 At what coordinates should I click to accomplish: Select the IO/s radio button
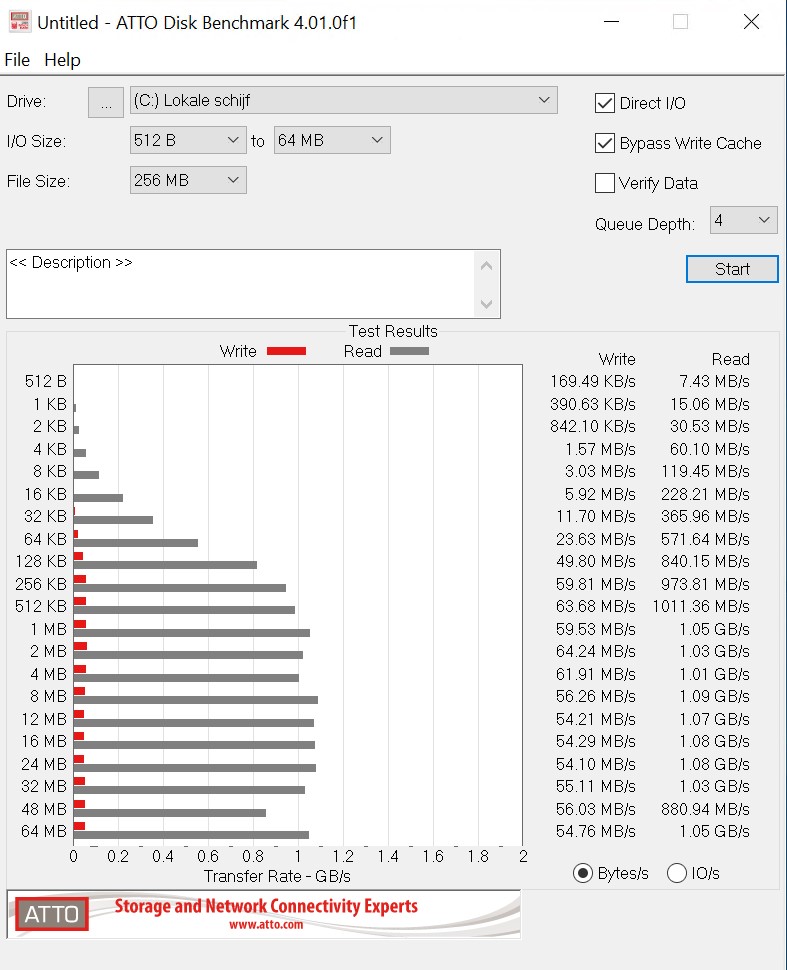(x=677, y=873)
